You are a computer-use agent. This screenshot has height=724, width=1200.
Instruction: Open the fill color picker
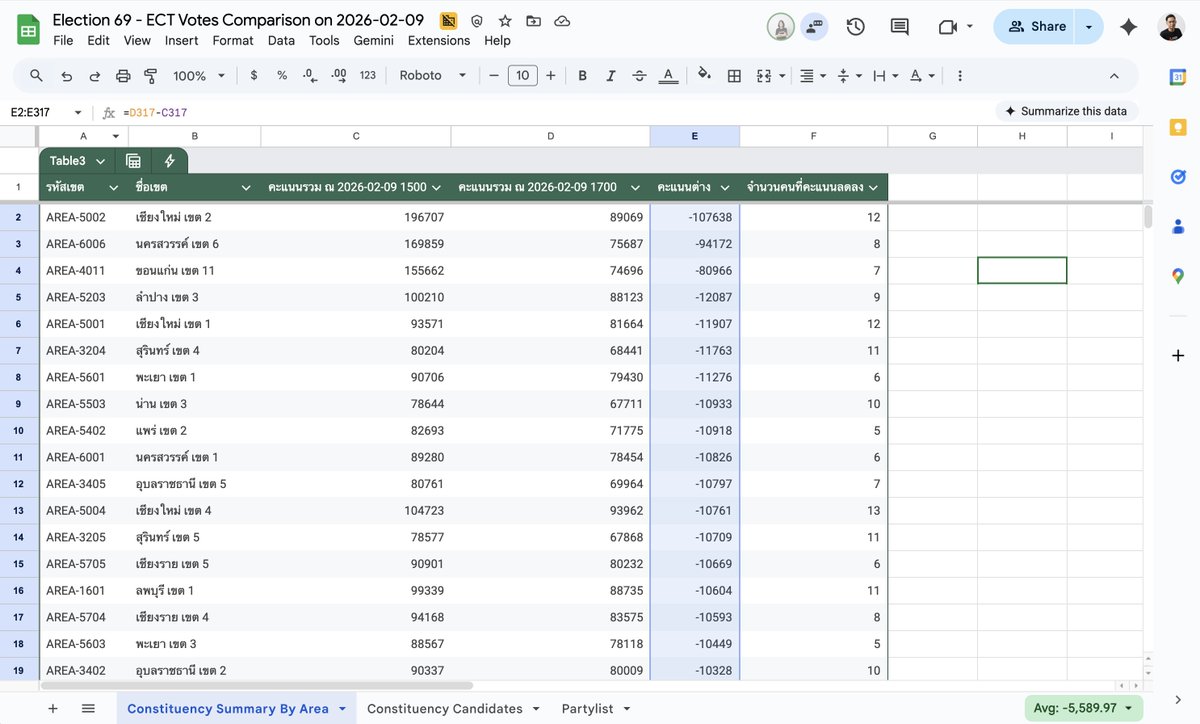pyautogui.click(x=704, y=75)
